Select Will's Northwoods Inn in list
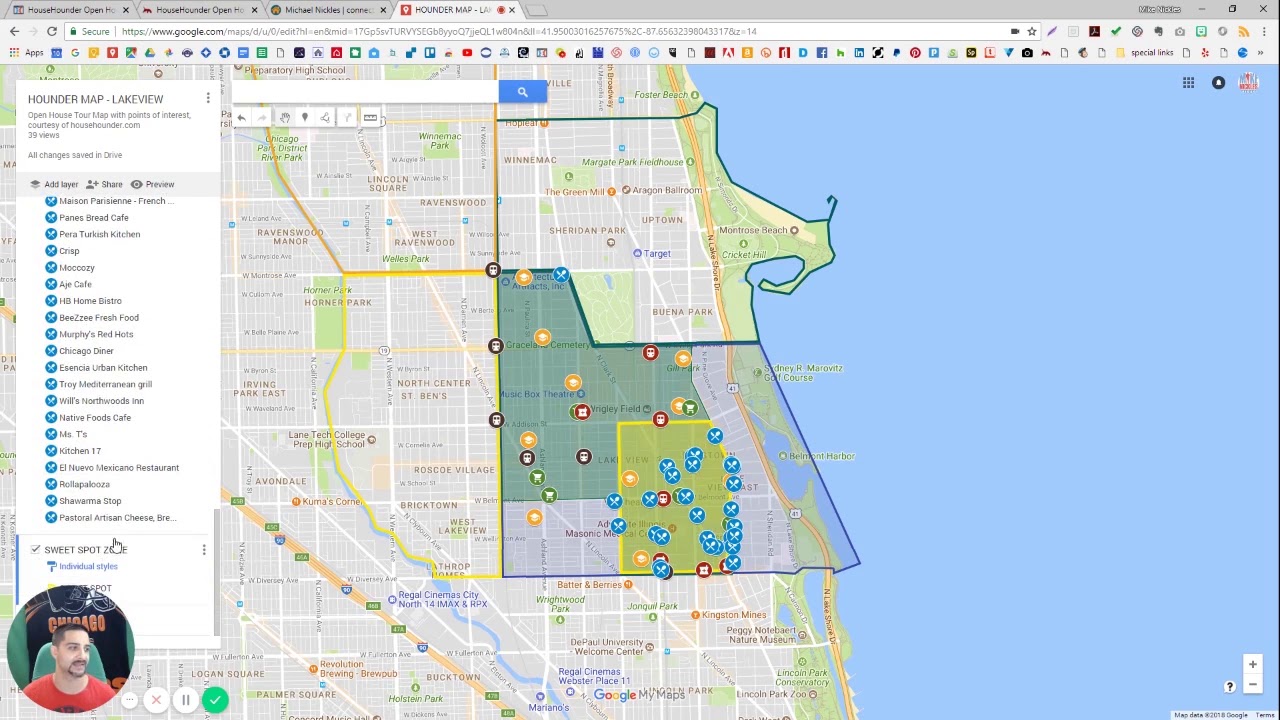The image size is (1280, 720). click(x=101, y=401)
